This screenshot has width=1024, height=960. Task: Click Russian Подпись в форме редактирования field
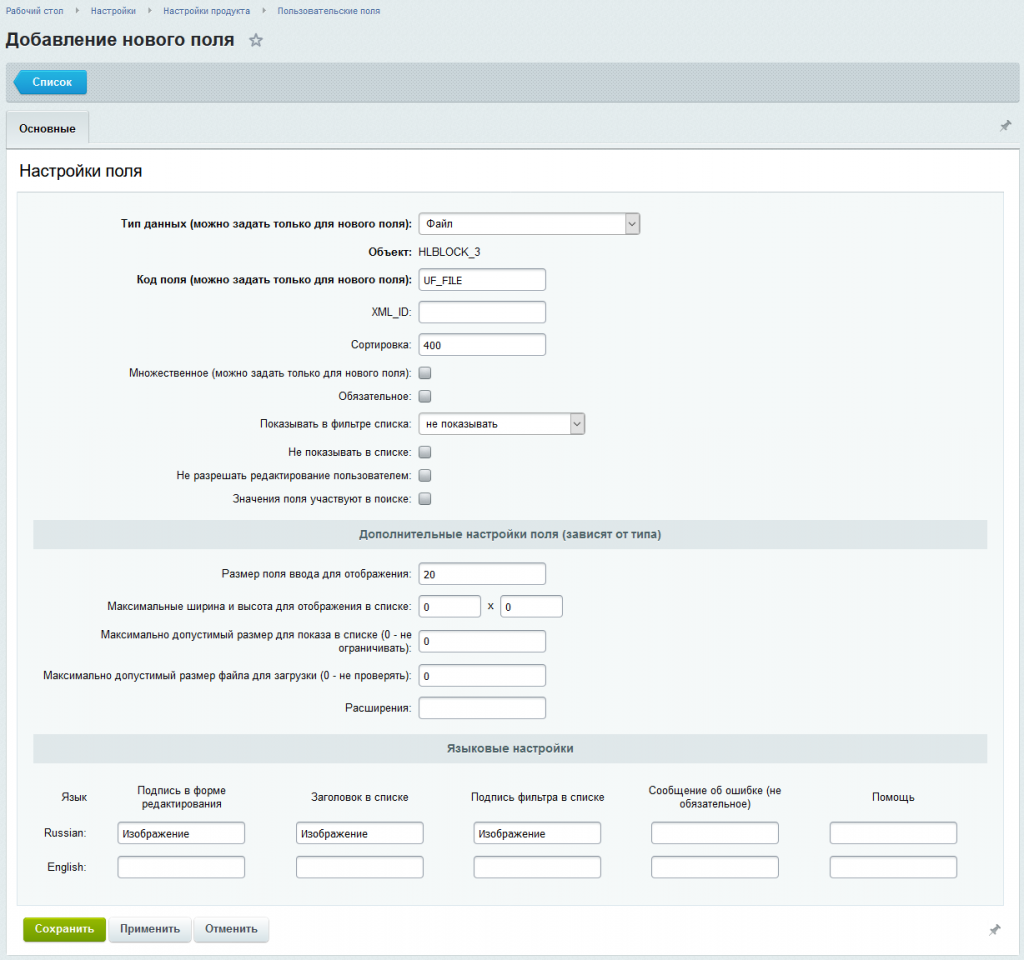[181, 833]
